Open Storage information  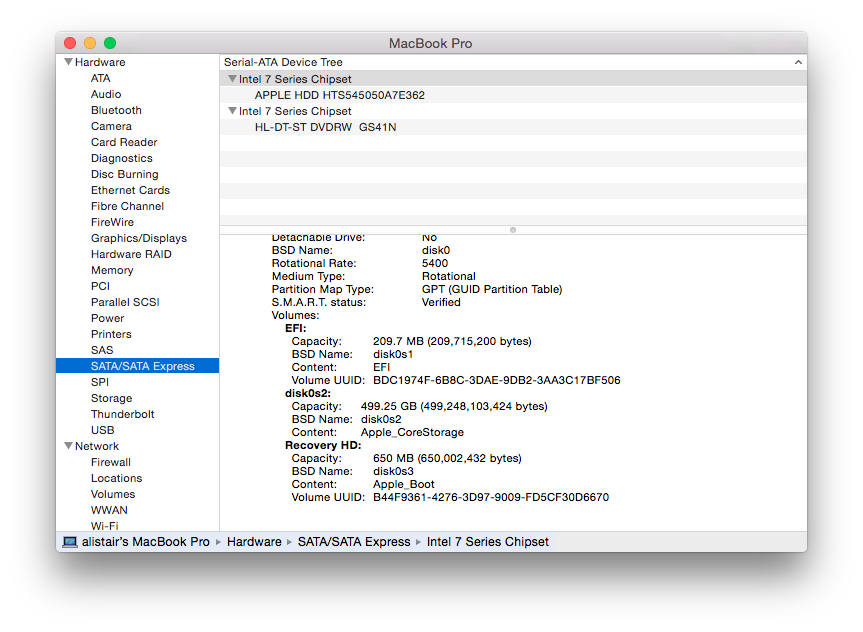pos(111,397)
